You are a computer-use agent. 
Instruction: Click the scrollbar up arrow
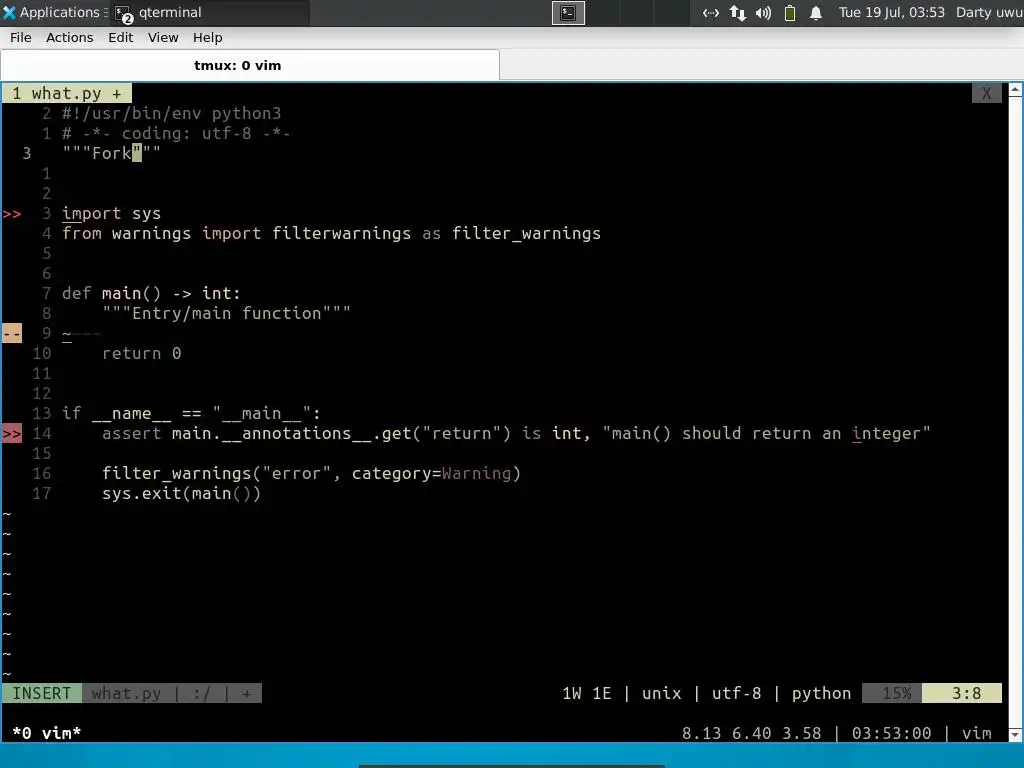pyautogui.click(x=1015, y=90)
